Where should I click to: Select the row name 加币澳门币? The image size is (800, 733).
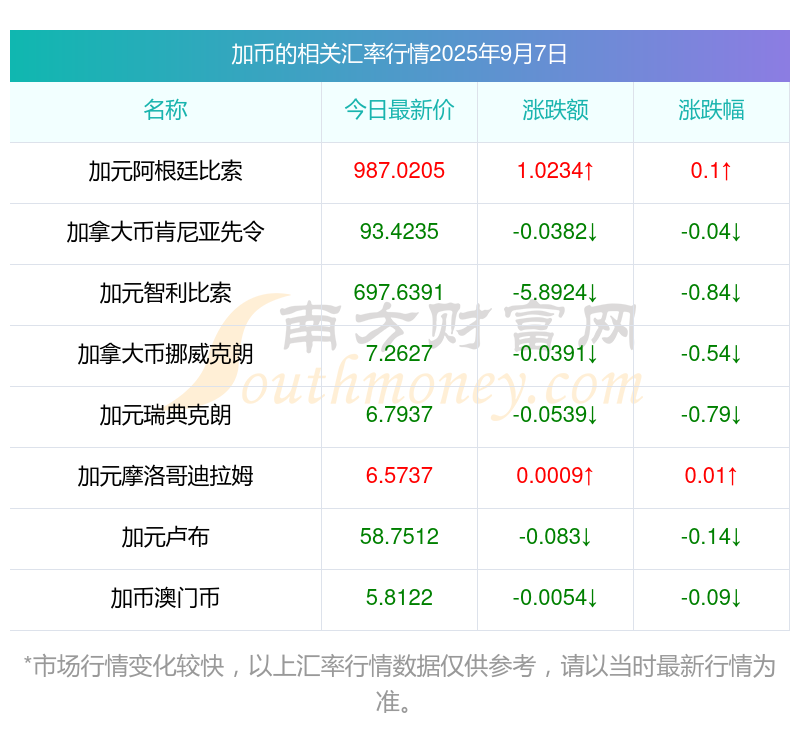pos(165,598)
